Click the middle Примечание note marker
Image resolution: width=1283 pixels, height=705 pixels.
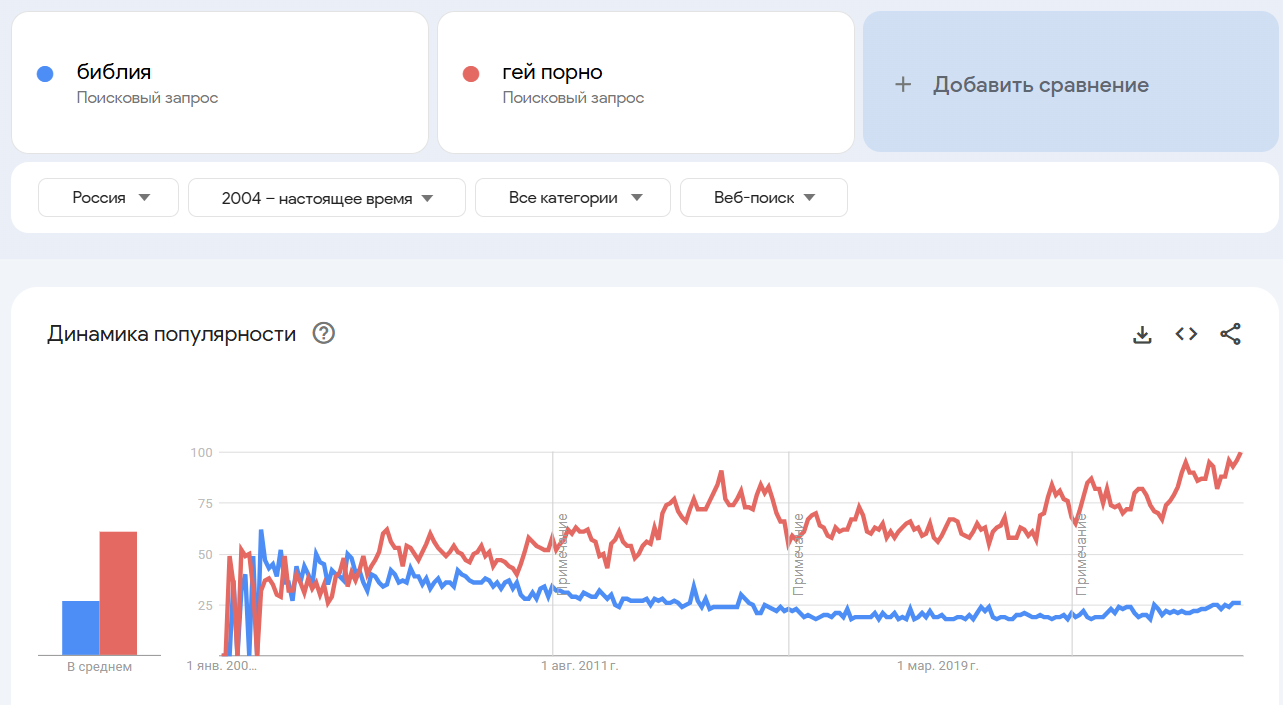point(799,554)
